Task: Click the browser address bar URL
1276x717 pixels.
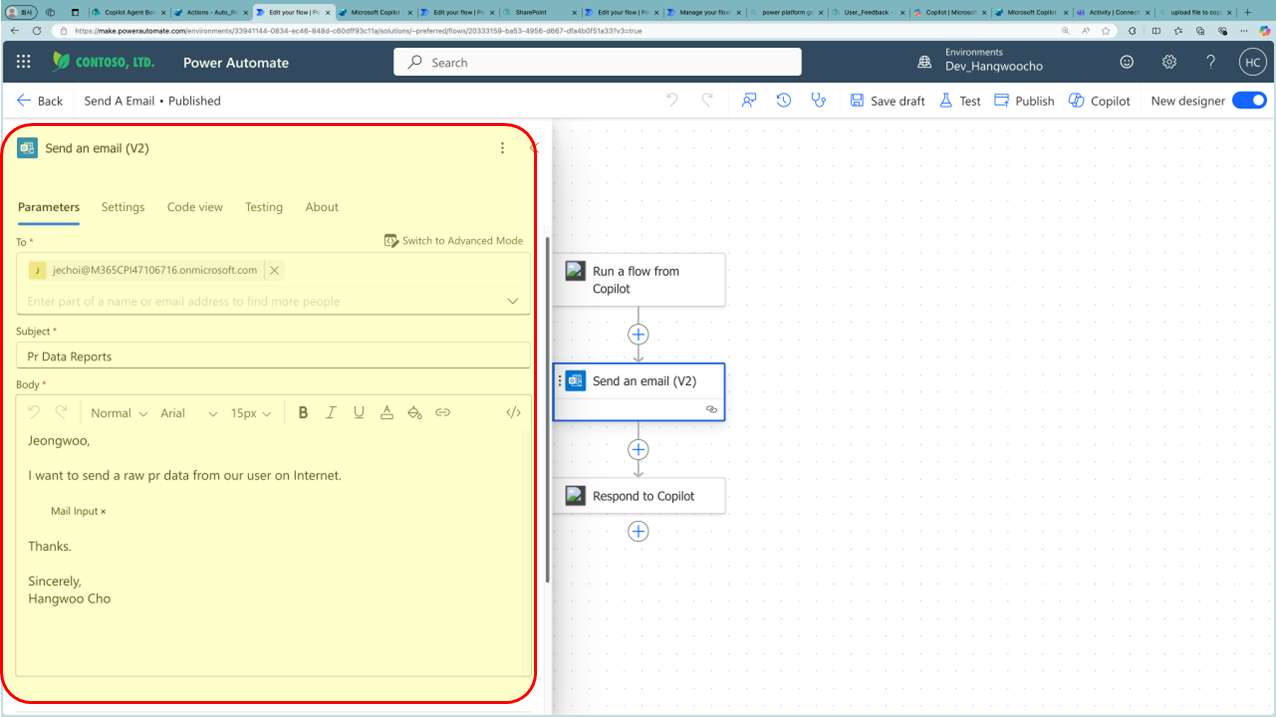Action: click(x=358, y=31)
